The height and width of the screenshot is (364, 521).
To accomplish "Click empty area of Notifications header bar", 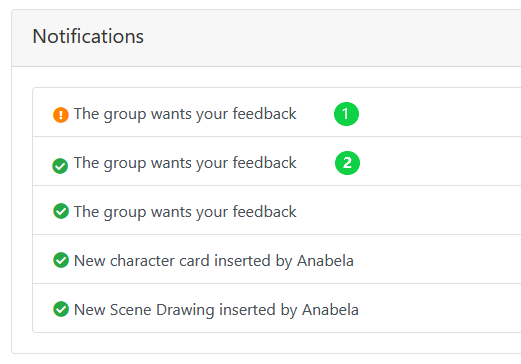I will (x=333, y=38).
